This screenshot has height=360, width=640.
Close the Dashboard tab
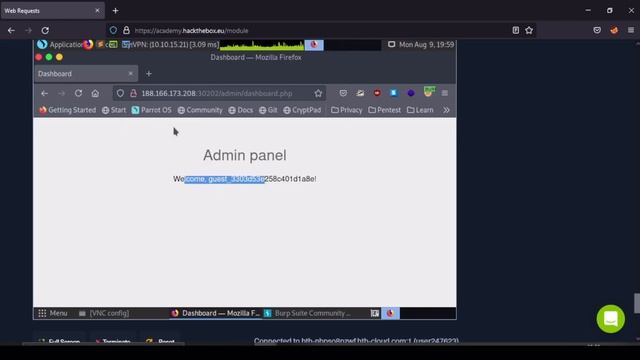131,73
